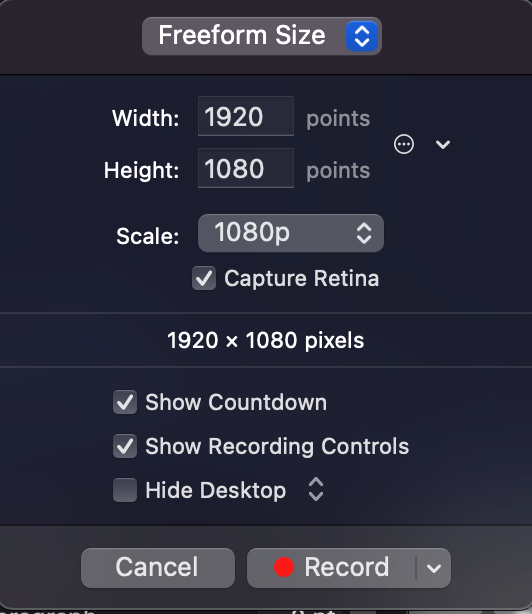The height and width of the screenshot is (614, 532).
Task: Disable the Show Countdown checkbox
Action: tap(125, 402)
